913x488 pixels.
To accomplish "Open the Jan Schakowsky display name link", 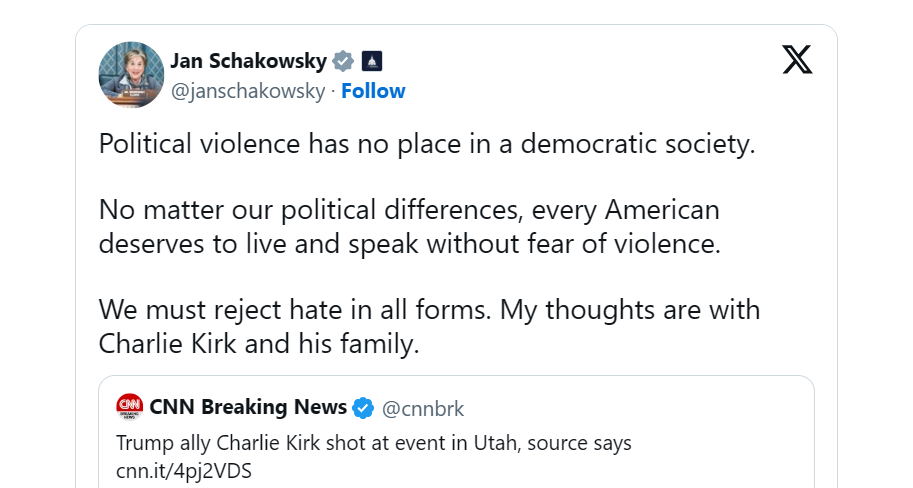I will [248, 61].
